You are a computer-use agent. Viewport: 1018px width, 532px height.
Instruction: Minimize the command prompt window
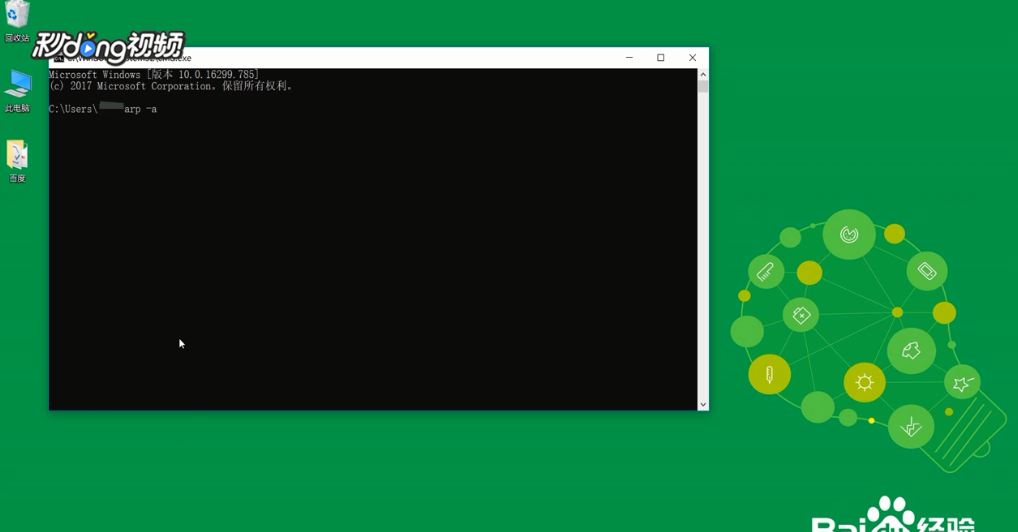[x=629, y=57]
